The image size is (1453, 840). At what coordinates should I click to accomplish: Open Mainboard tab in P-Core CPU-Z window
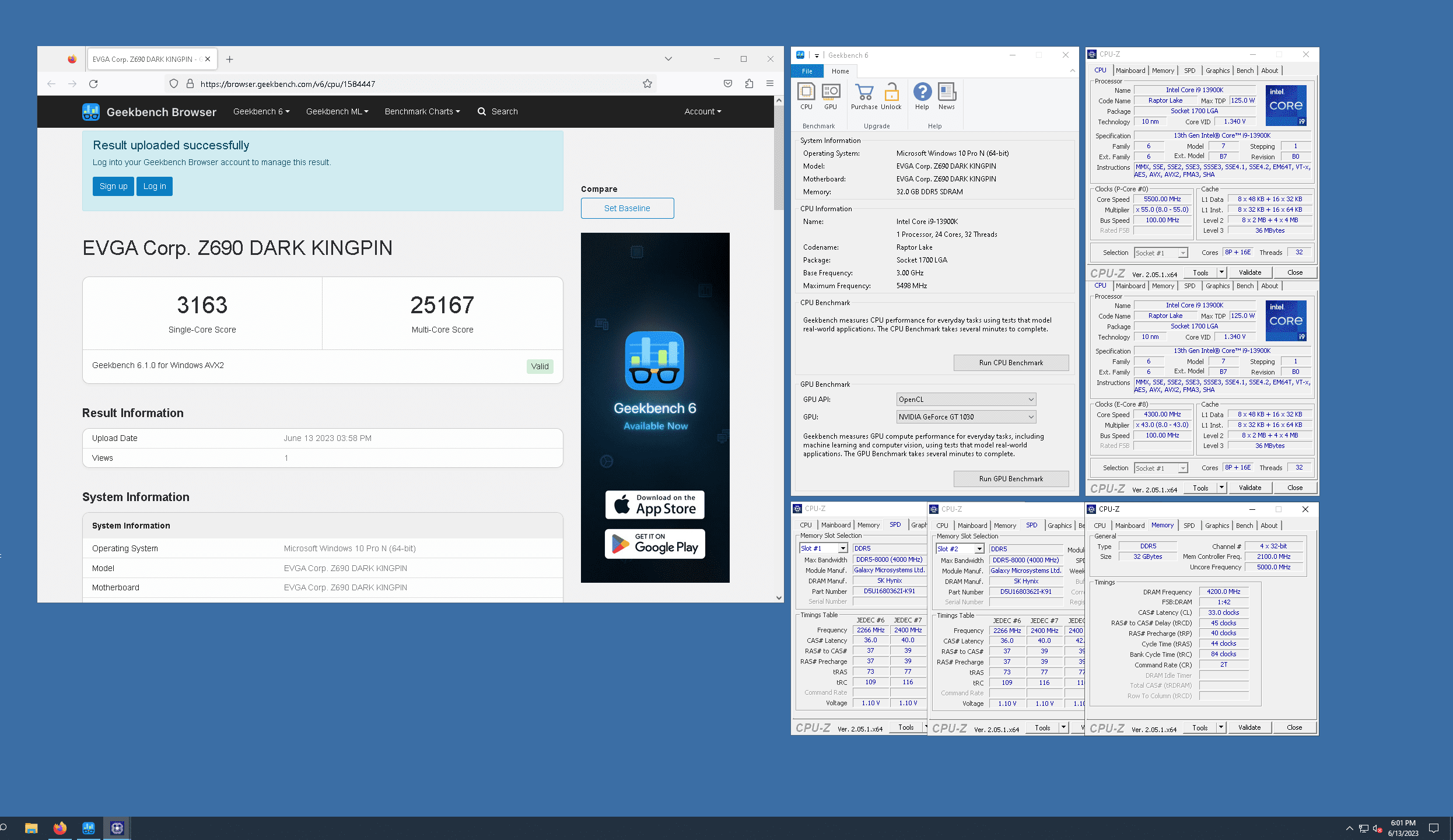[1130, 71]
